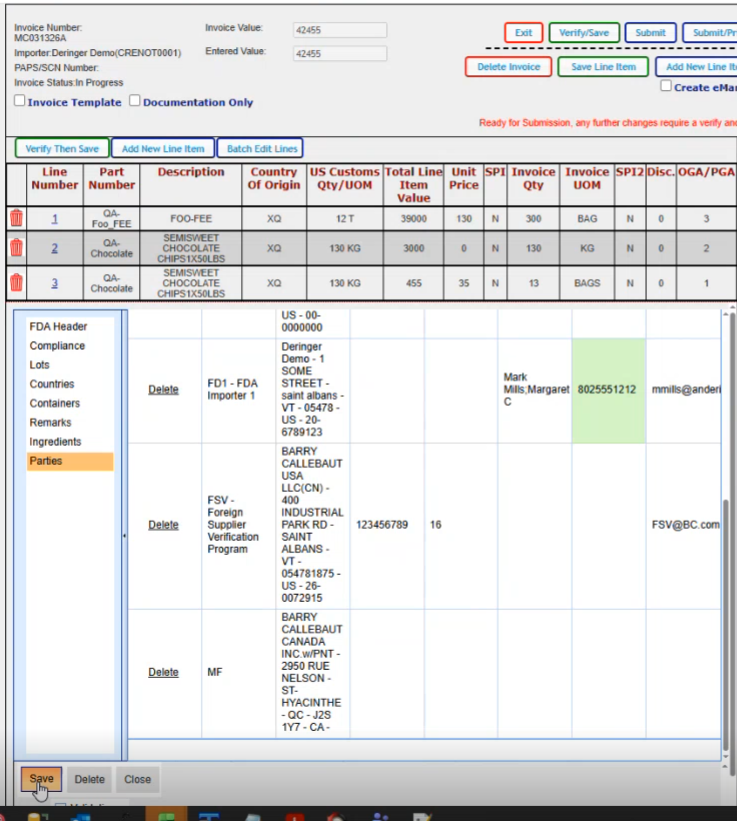Delete the MF party row
Image resolution: width=737 pixels, height=821 pixels.
(163, 673)
